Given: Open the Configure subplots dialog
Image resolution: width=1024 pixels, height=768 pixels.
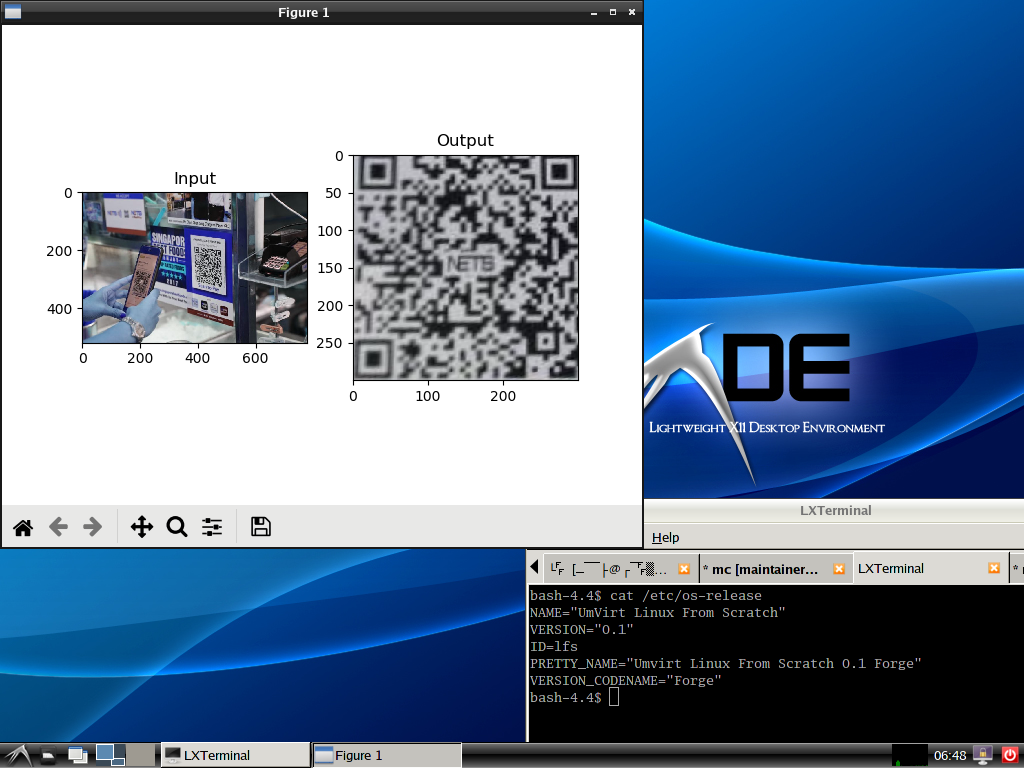Looking at the screenshot, I should [212, 527].
